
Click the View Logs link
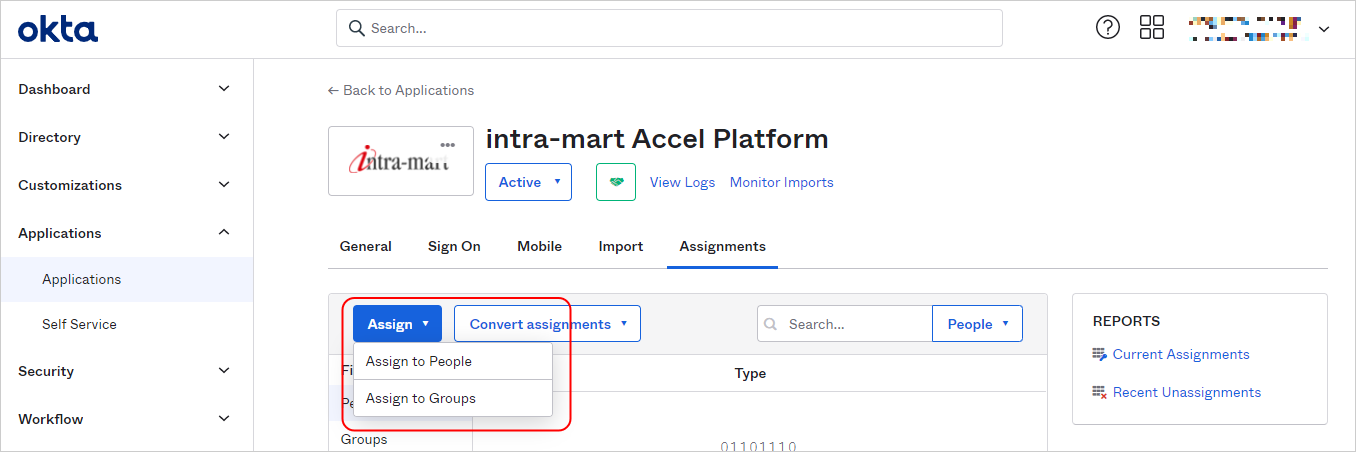pos(682,182)
